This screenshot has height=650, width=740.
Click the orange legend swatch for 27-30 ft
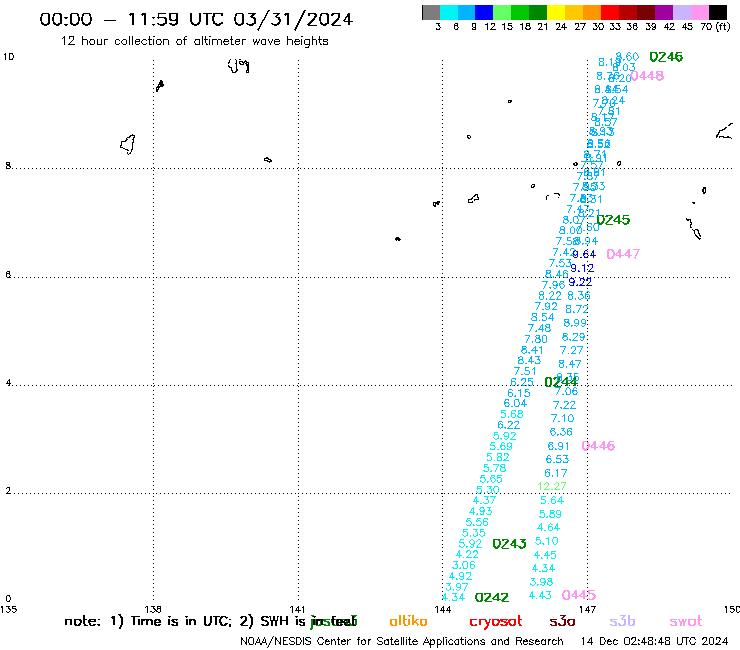592,12
